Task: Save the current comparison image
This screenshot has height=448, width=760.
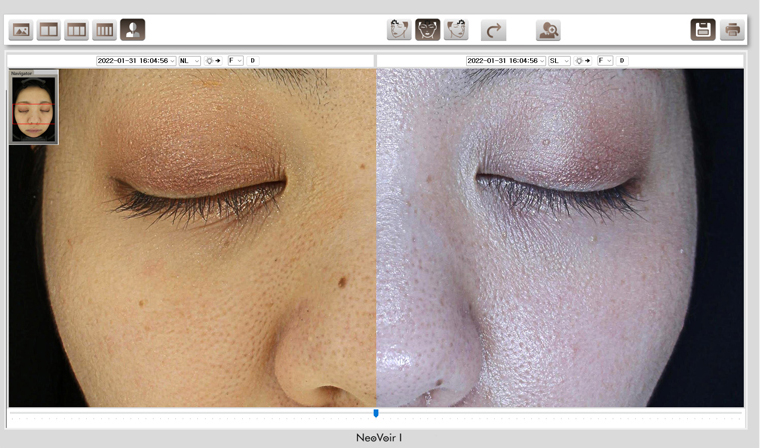Action: [x=703, y=30]
